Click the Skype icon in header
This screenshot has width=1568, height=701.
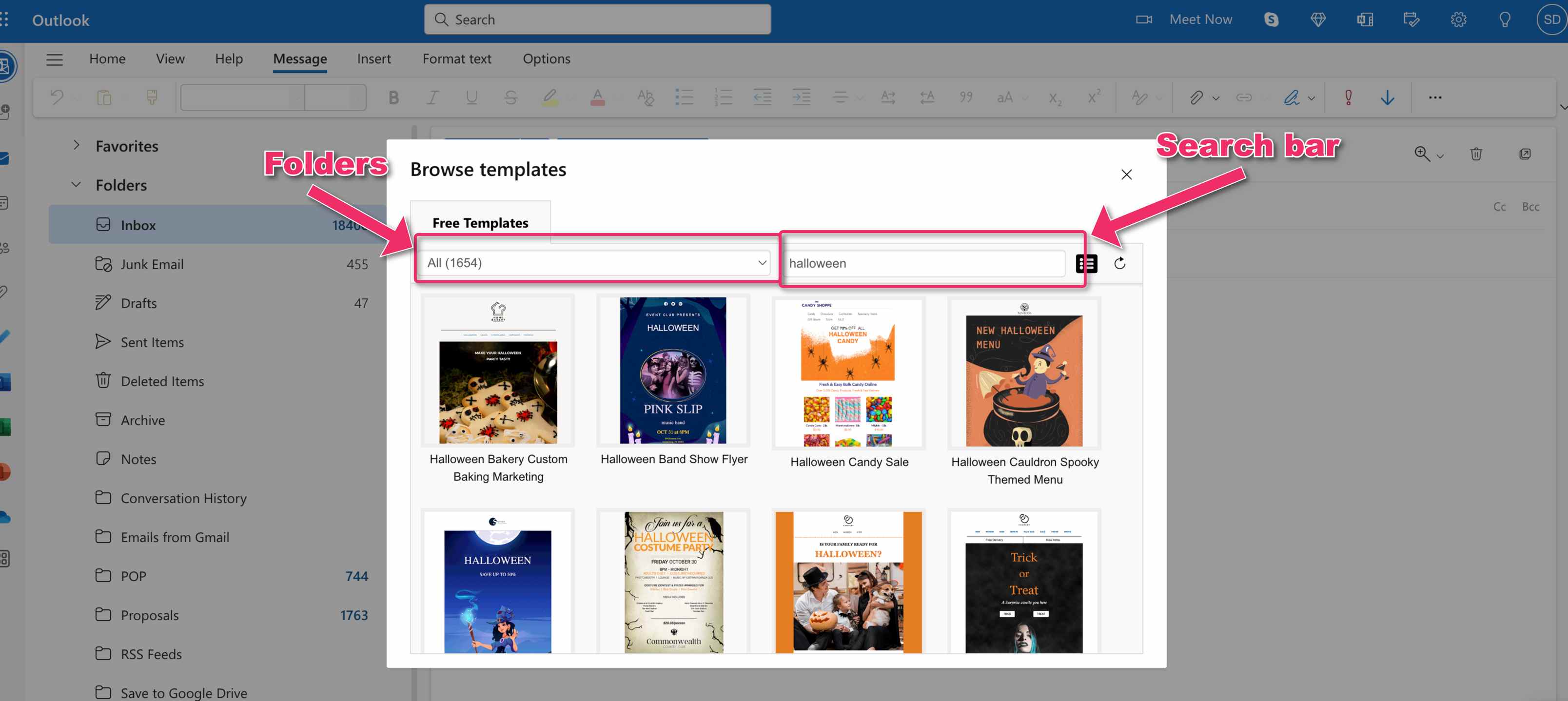tap(1271, 20)
